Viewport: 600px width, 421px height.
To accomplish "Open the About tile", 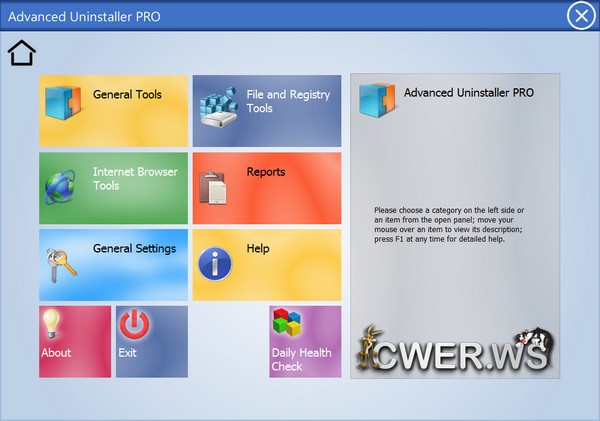I will 75,342.
